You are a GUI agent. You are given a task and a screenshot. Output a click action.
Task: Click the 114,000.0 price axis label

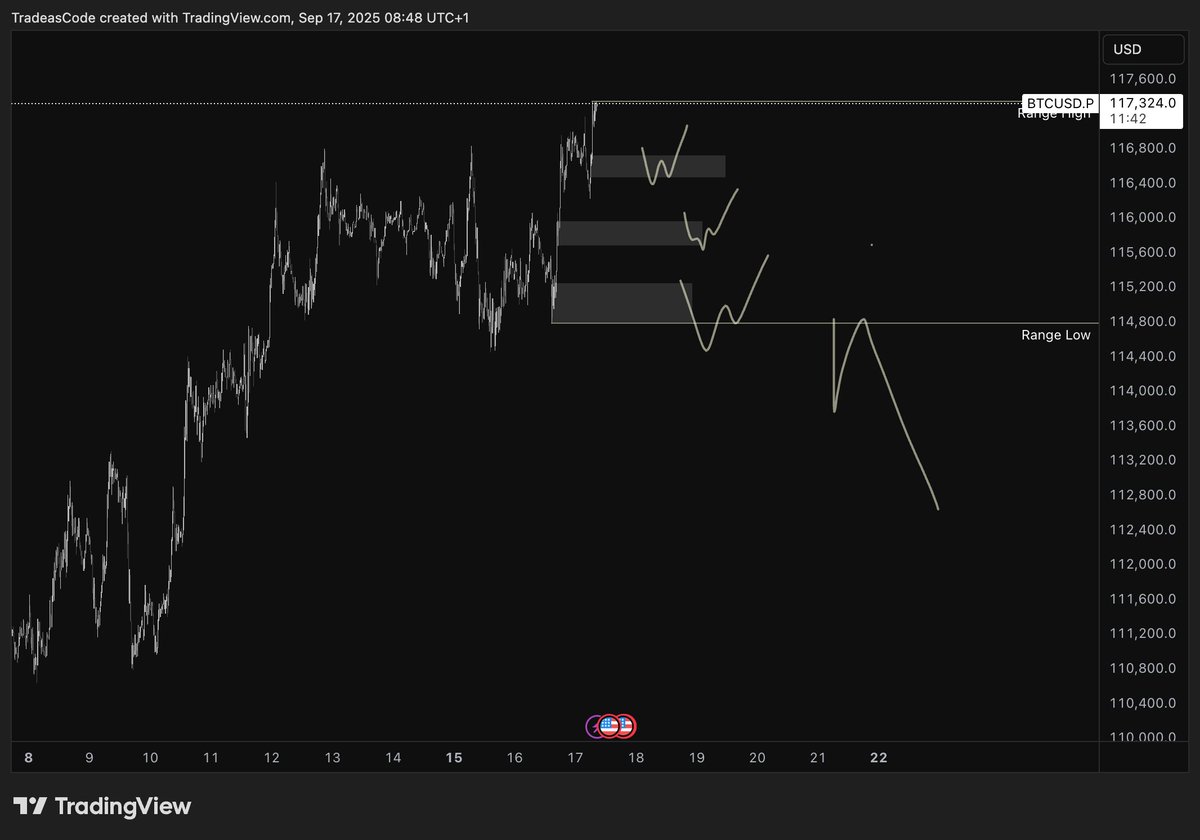[1142, 391]
